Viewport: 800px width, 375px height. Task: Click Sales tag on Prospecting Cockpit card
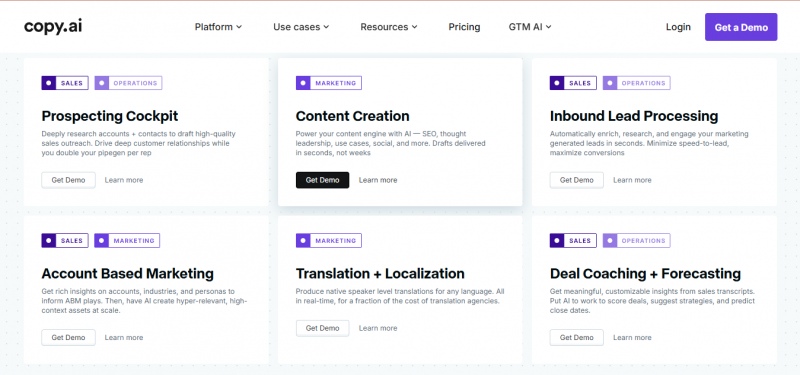pyautogui.click(x=65, y=83)
